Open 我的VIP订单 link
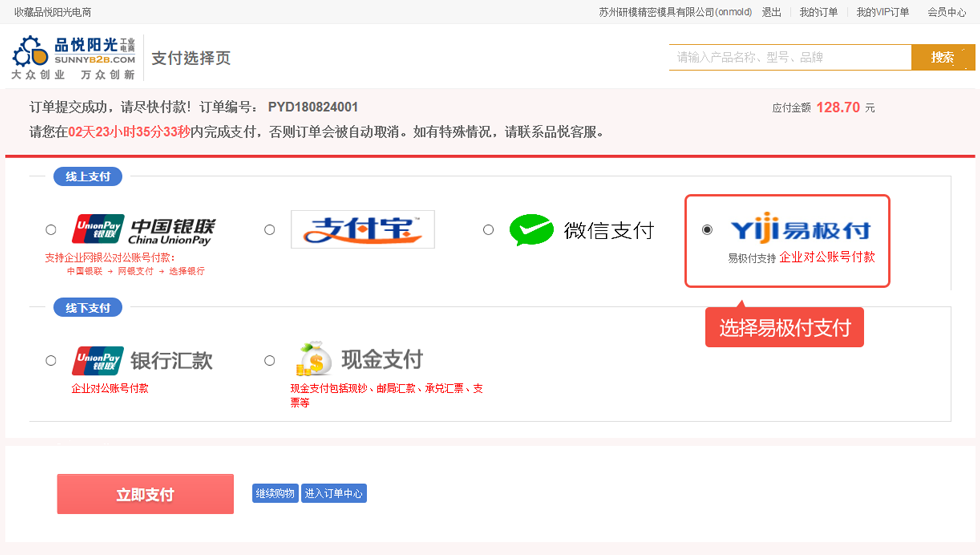Viewport: 980px width, 555px height. pos(882,12)
